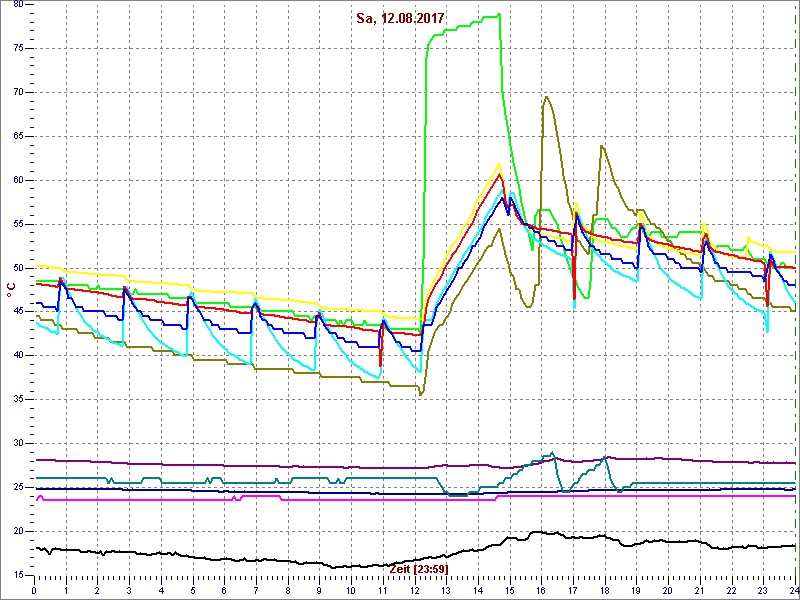Click hour 17 on the time axis
800x600 pixels.
coord(573,590)
